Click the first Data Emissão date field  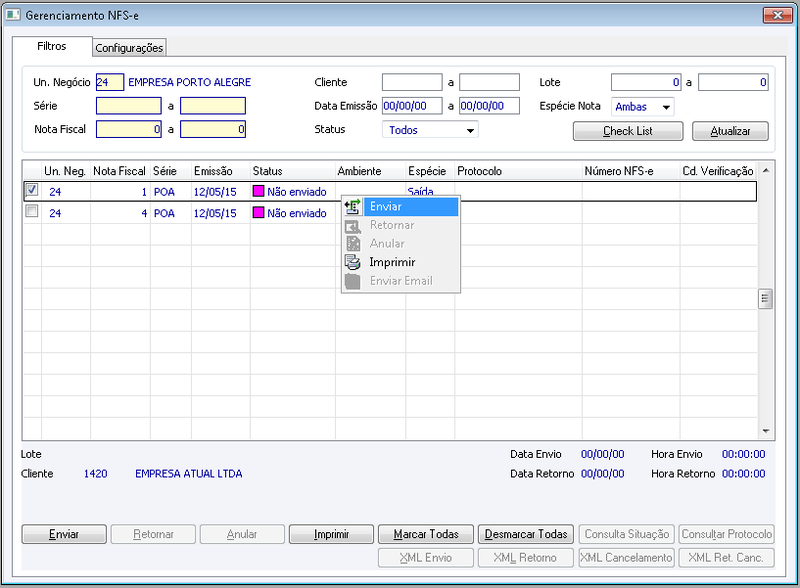click(x=412, y=106)
